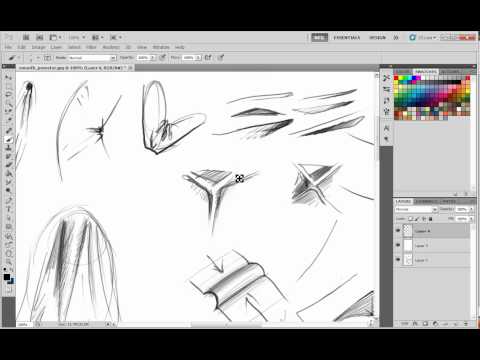Add a layer mask
The image size is (480, 360).
[x=425, y=323]
